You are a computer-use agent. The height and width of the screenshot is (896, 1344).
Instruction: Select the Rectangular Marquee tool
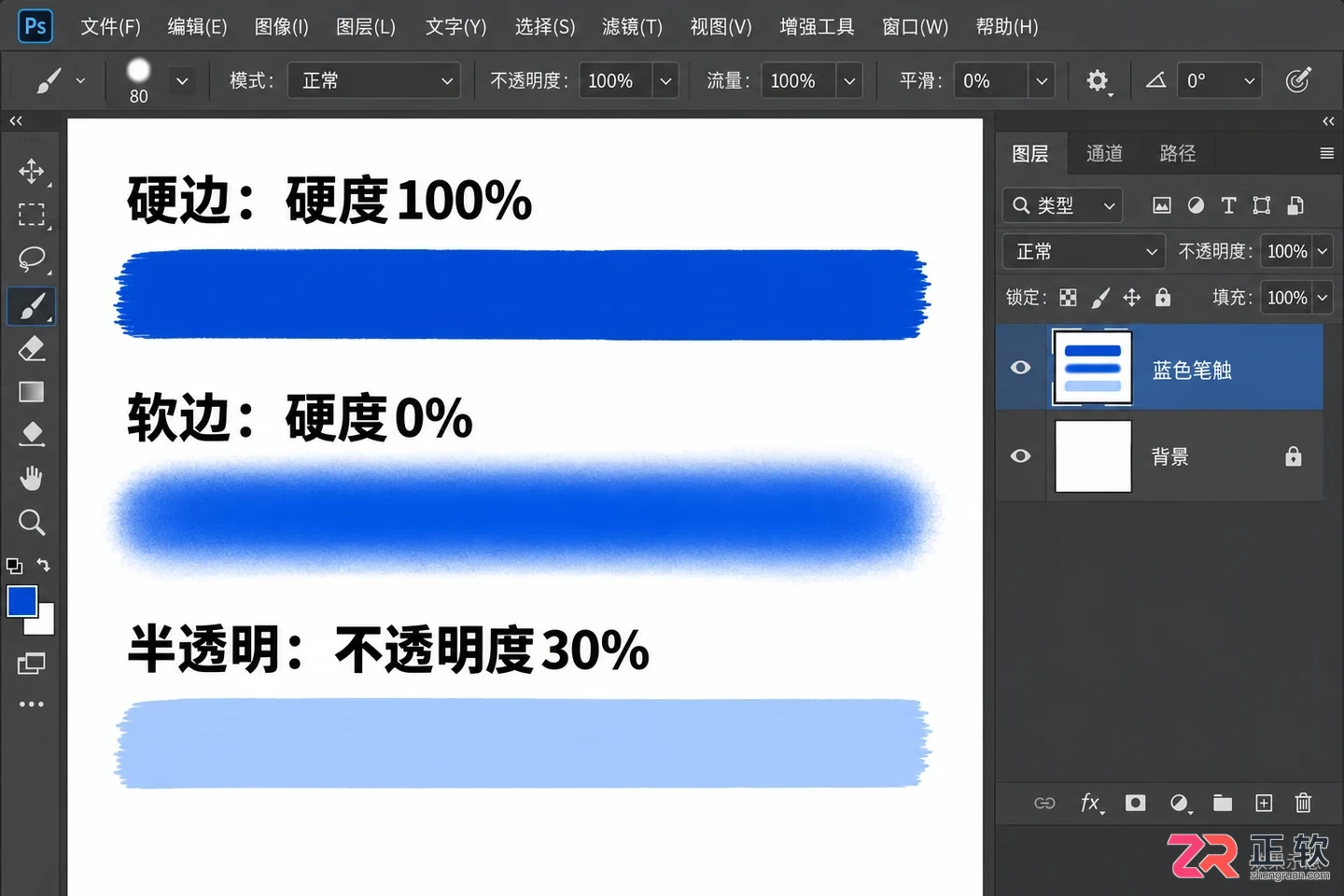[x=31, y=215]
